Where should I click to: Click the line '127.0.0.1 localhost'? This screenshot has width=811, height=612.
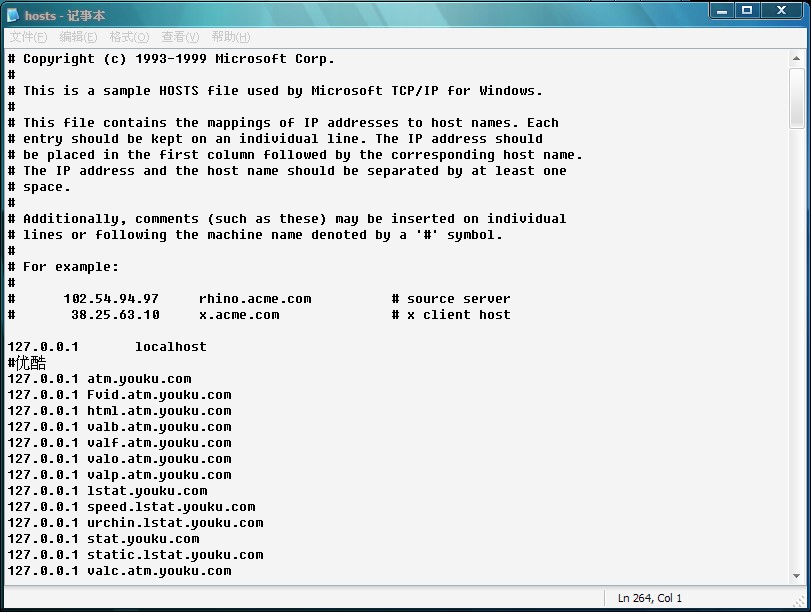[x=107, y=347]
